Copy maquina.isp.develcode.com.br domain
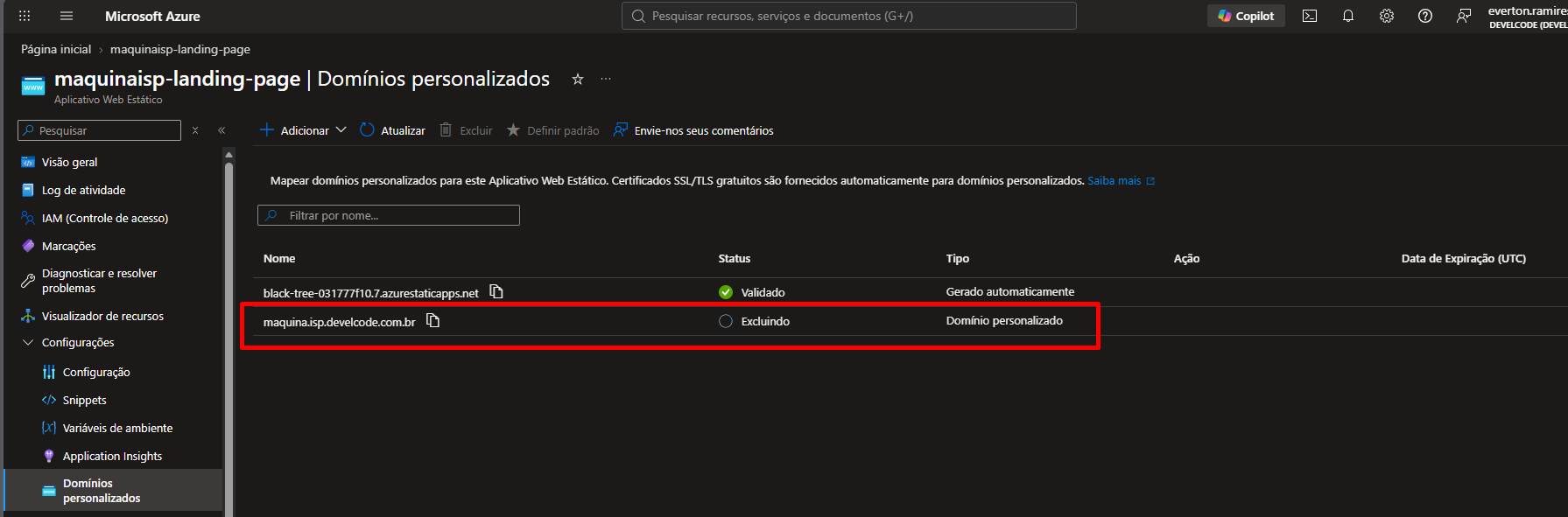Screen dimensions: 1568x517 [432, 320]
